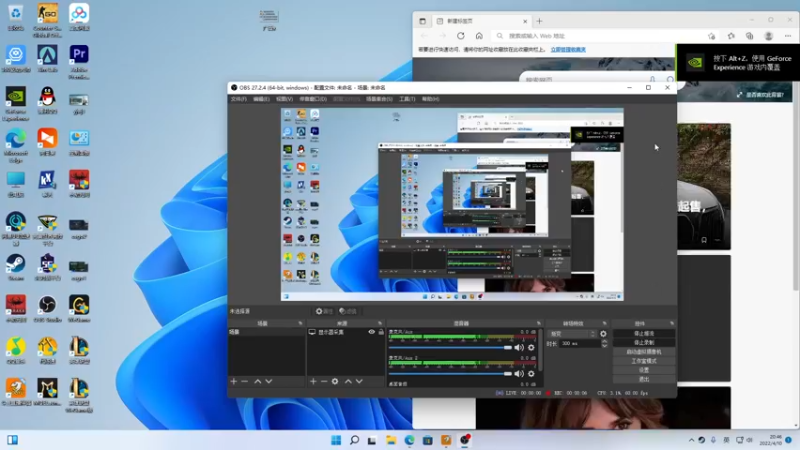
Task: Open View menu in OBS
Action: coord(284,99)
